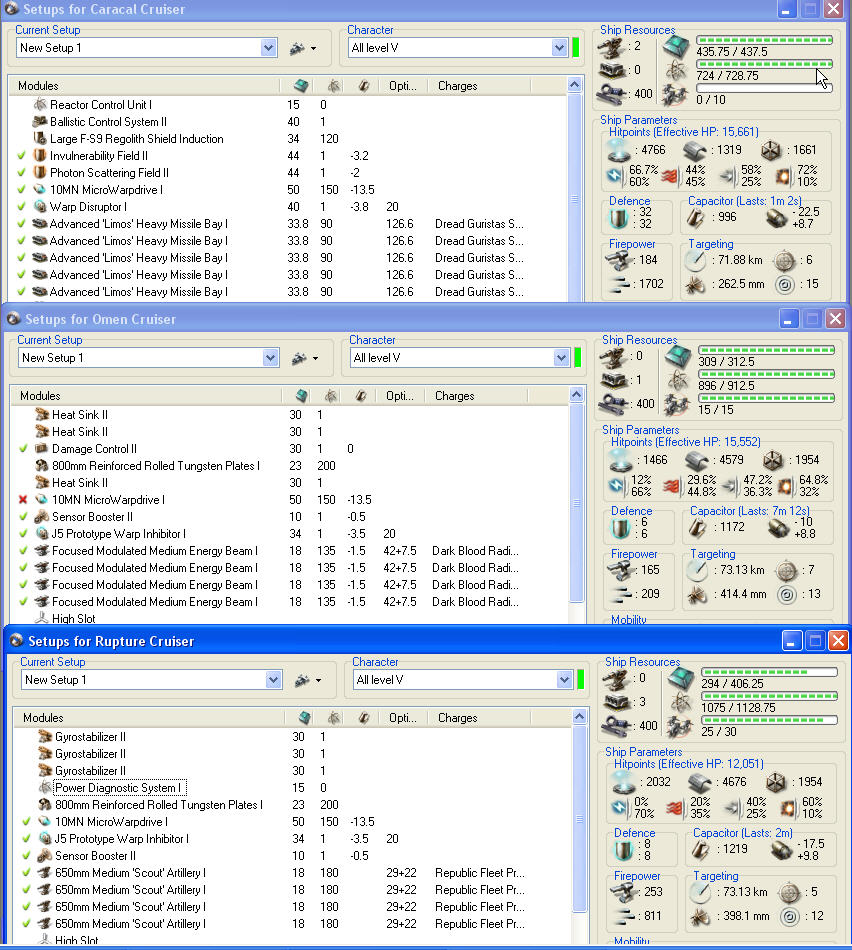The width and height of the screenshot is (852, 950).
Task: Open the Current Setup dropdown in Omen window
Action: click(x=270, y=358)
